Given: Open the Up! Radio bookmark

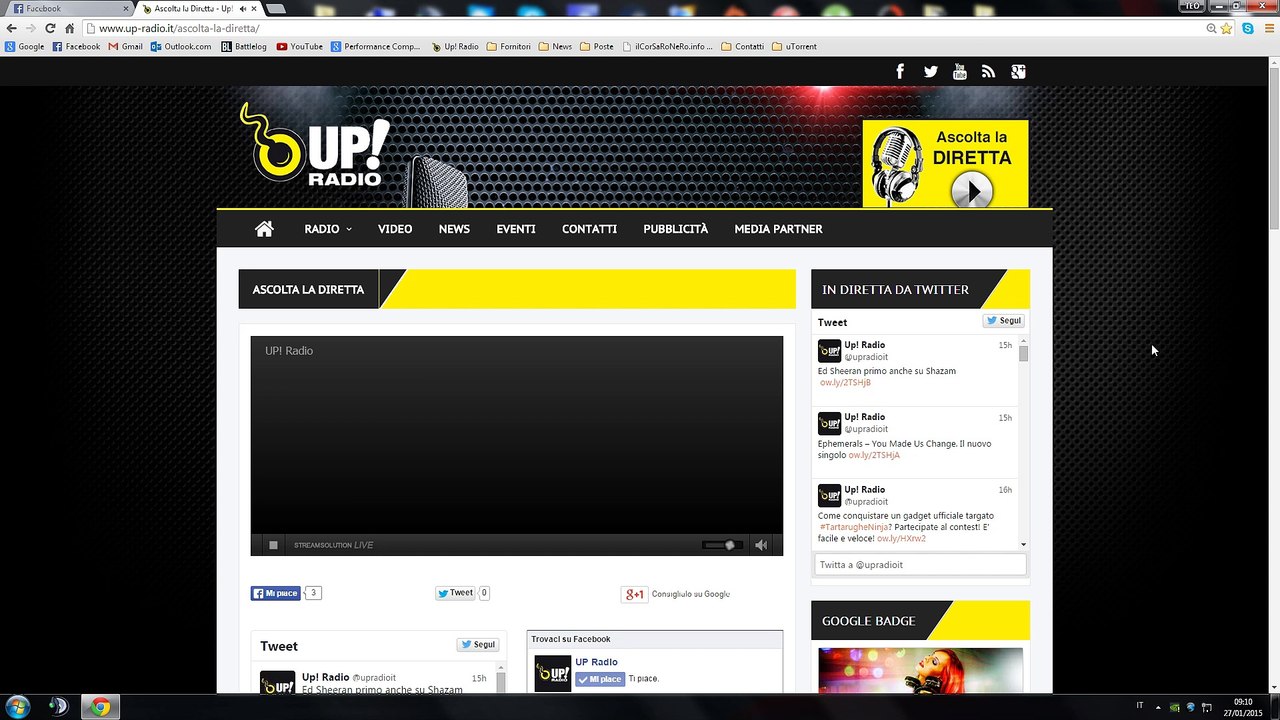Looking at the screenshot, I should (455, 47).
